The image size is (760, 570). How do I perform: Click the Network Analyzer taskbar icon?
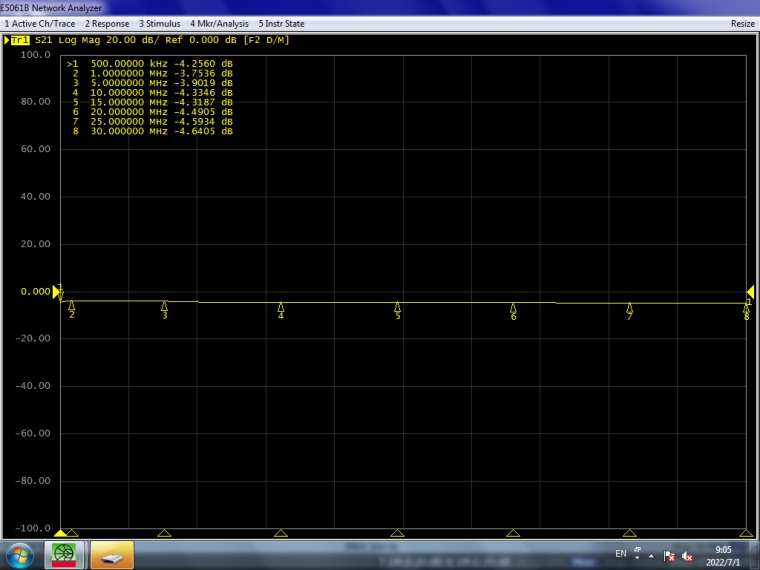tap(65, 554)
